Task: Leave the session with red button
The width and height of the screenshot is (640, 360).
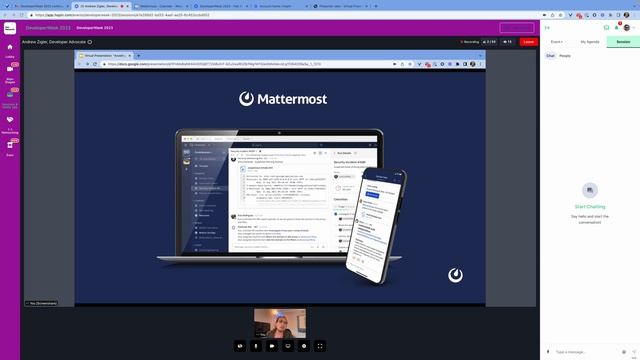Action: tap(529, 42)
